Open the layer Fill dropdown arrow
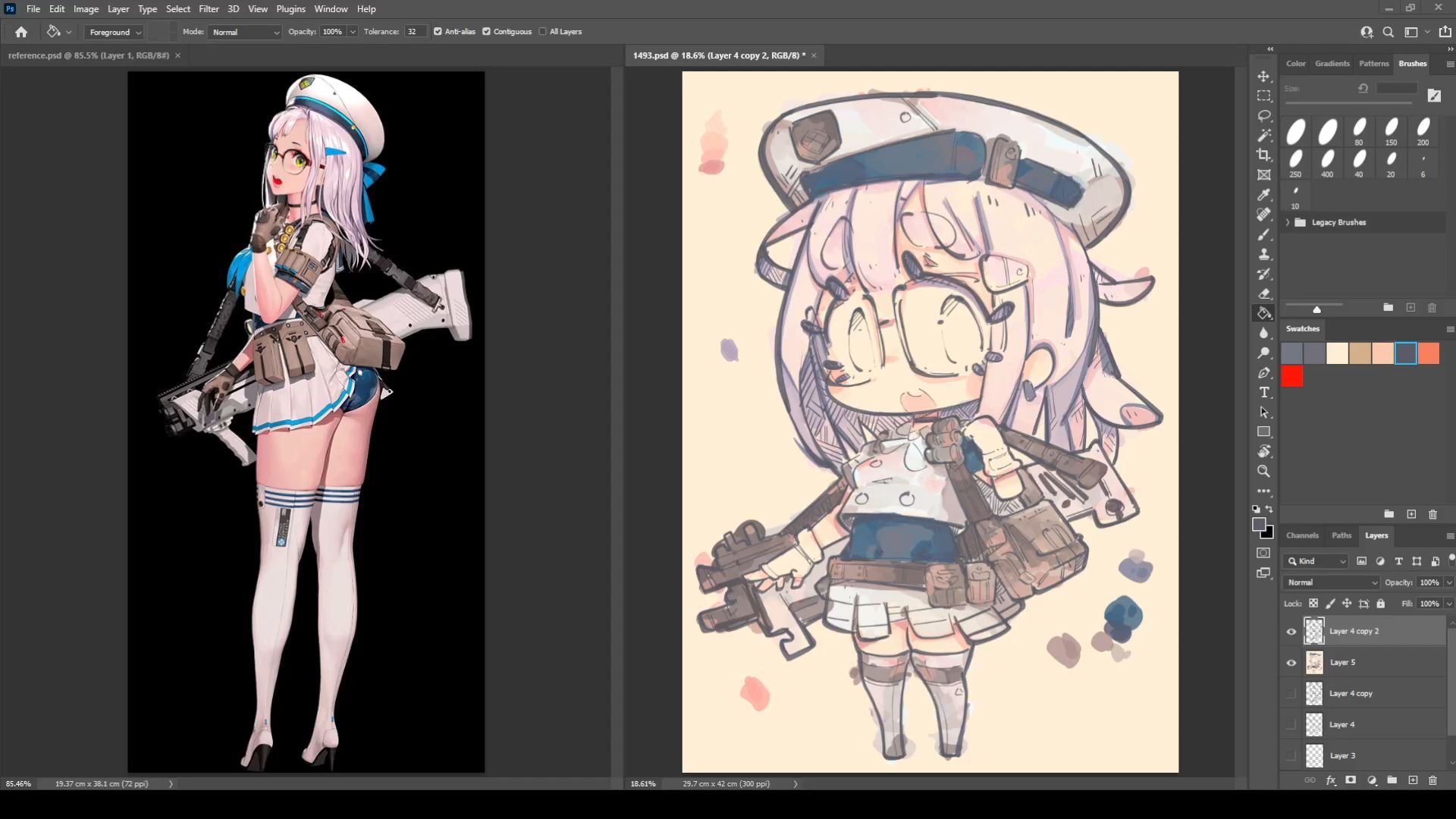This screenshot has height=819, width=1456. click(1449, 604)
